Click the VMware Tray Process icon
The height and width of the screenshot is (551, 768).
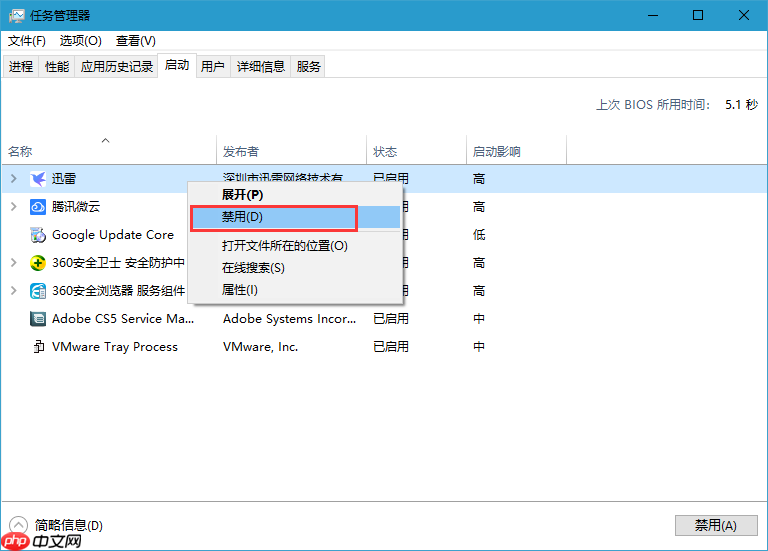(x=38, y=347)
